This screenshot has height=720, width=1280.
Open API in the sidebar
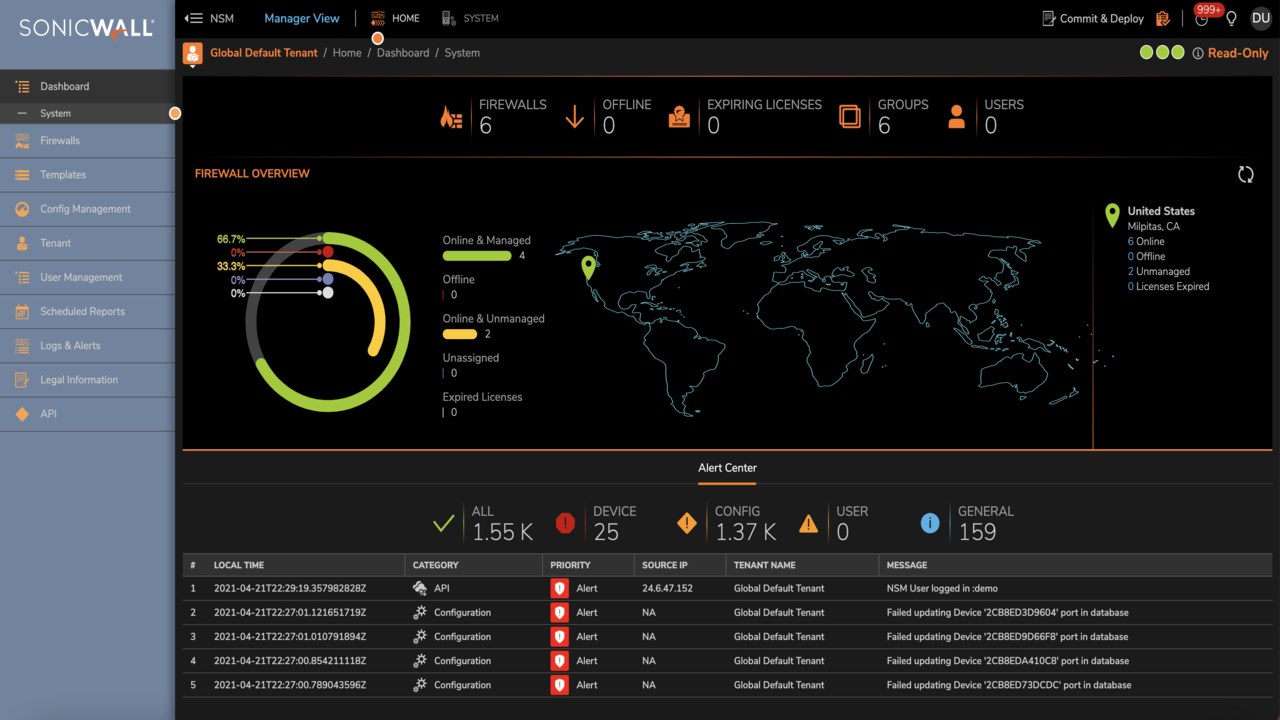pos(87,414)
